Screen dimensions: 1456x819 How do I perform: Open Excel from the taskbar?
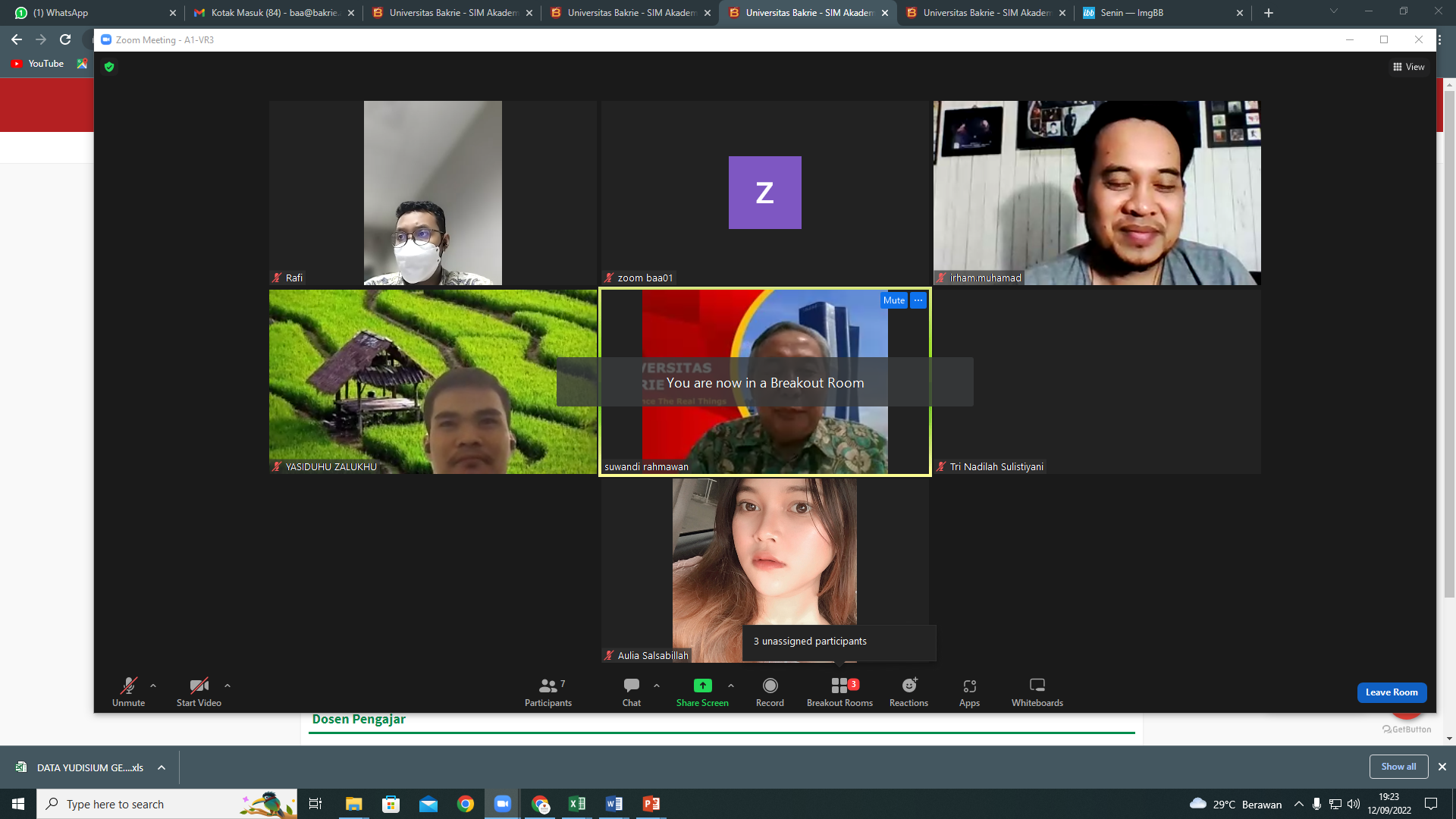tap(577, 804)
